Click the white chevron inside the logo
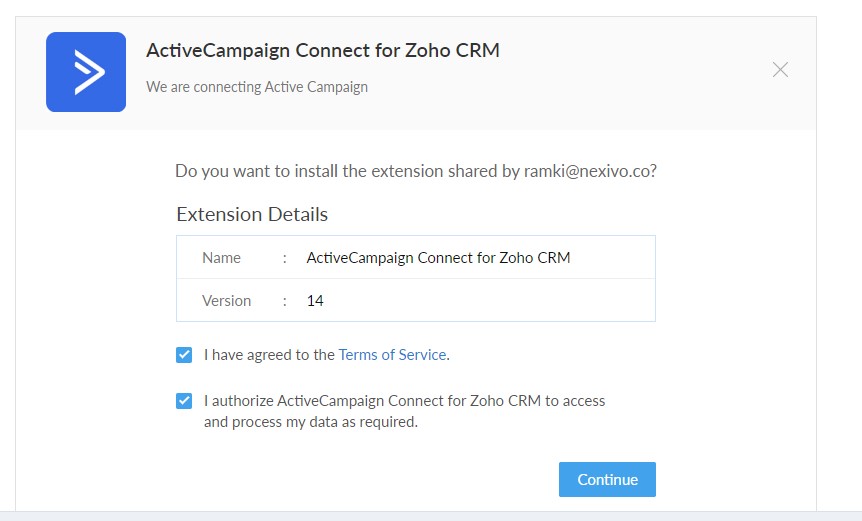The image size is (862, 521). point(89,72)
